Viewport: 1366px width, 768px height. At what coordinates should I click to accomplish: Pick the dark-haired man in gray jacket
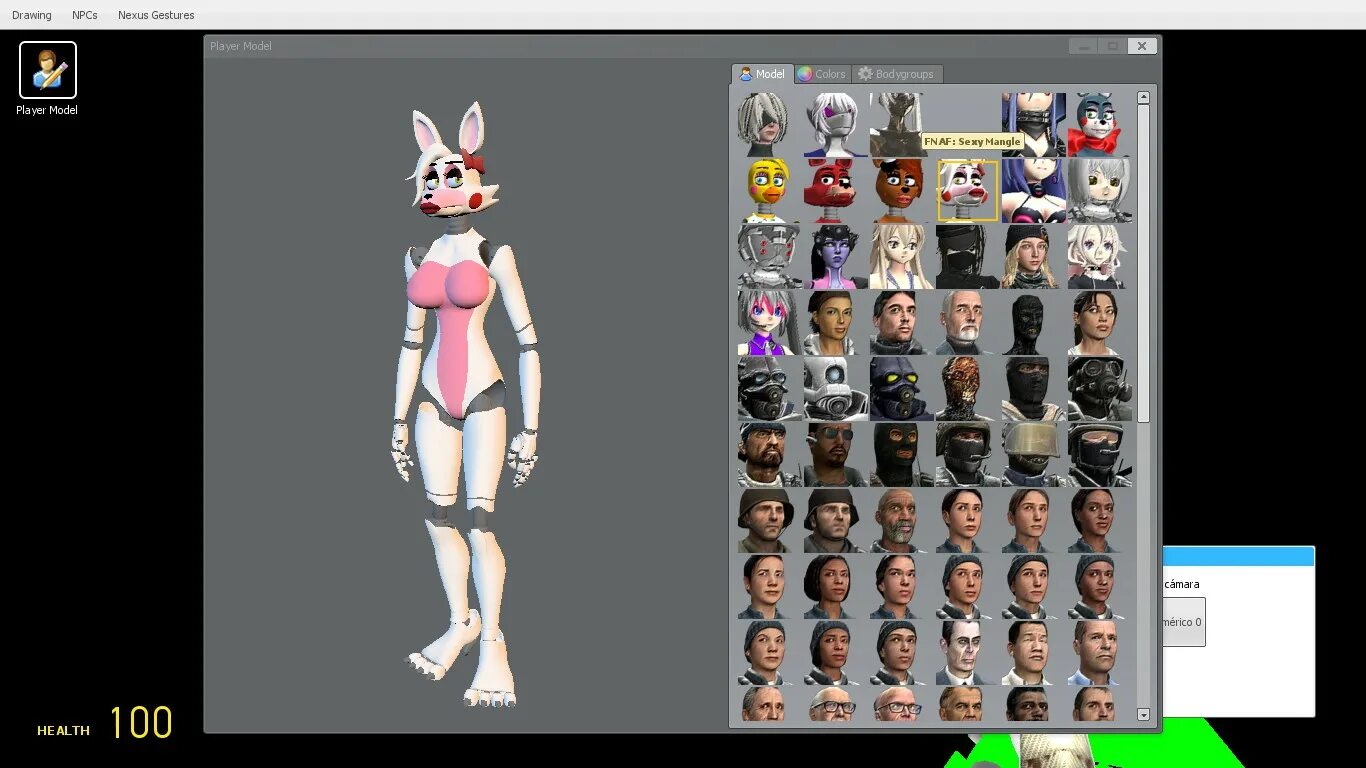pyautogui.click(x=901, y=322)
